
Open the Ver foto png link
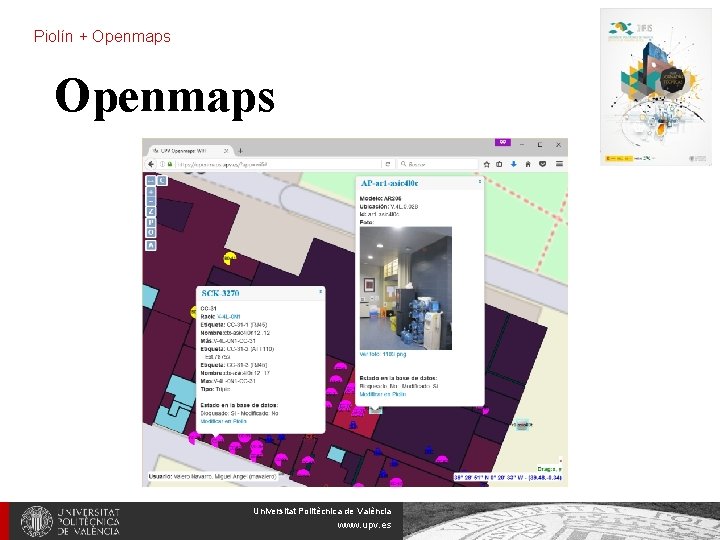(x=383, y=354)
